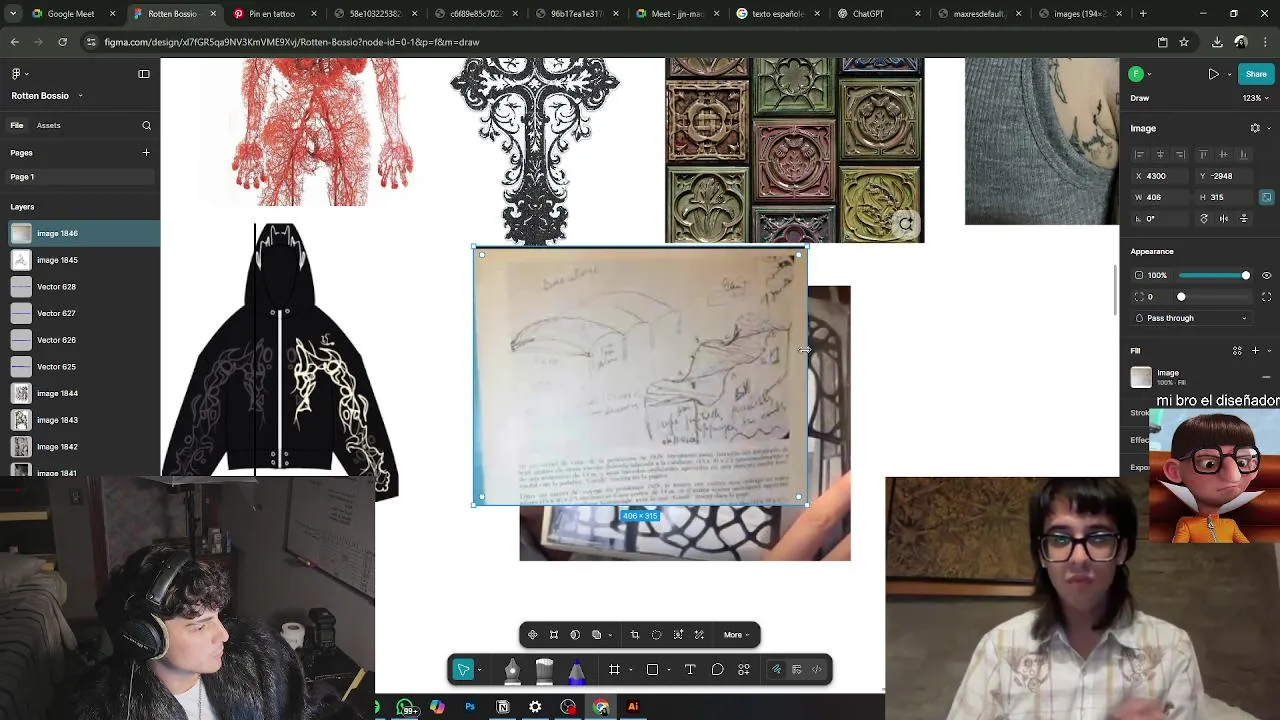This screenshot has width=1280, height=720.
Task: Select the Brush marker tool
Action: 544,670
